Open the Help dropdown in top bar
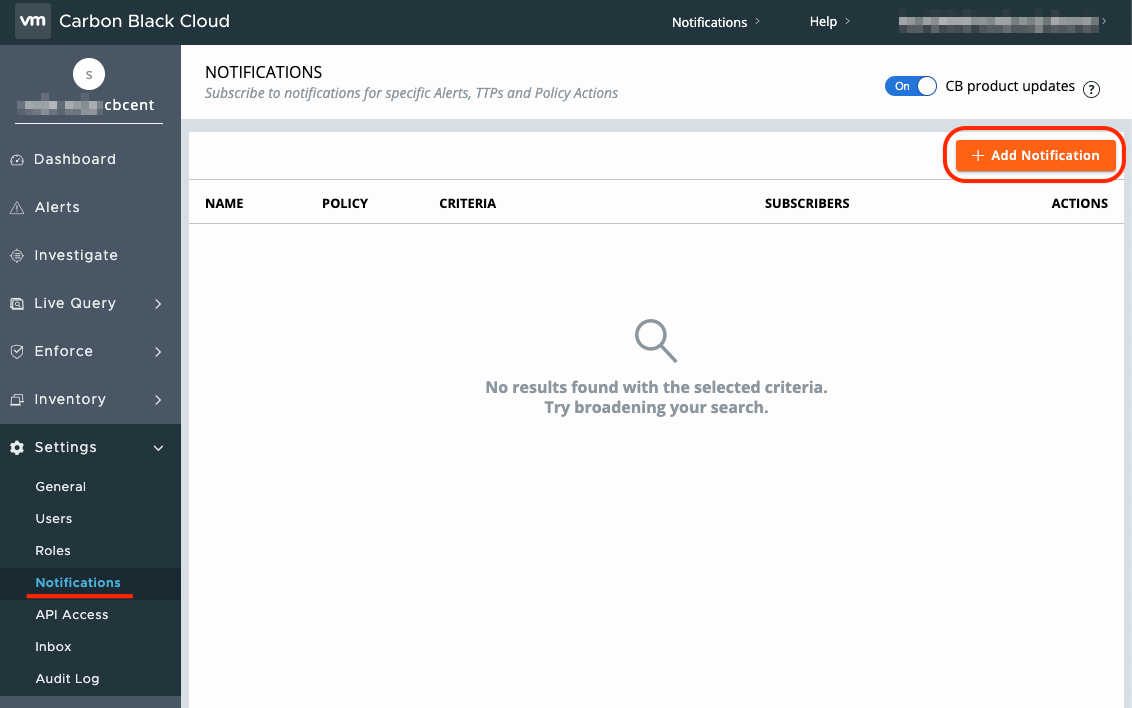Image resolution: width=1132 pixels, height=708 pixels. pos(830,22)
